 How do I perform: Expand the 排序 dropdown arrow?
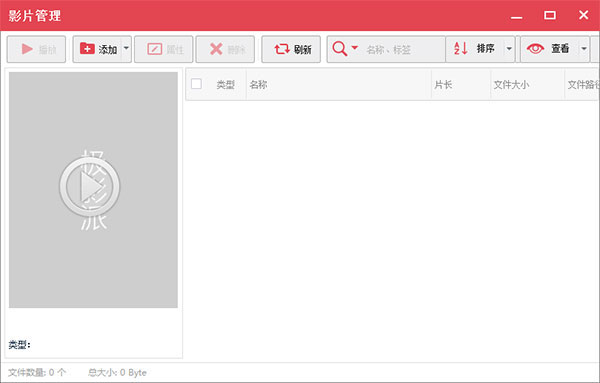(x=509, y=49)
